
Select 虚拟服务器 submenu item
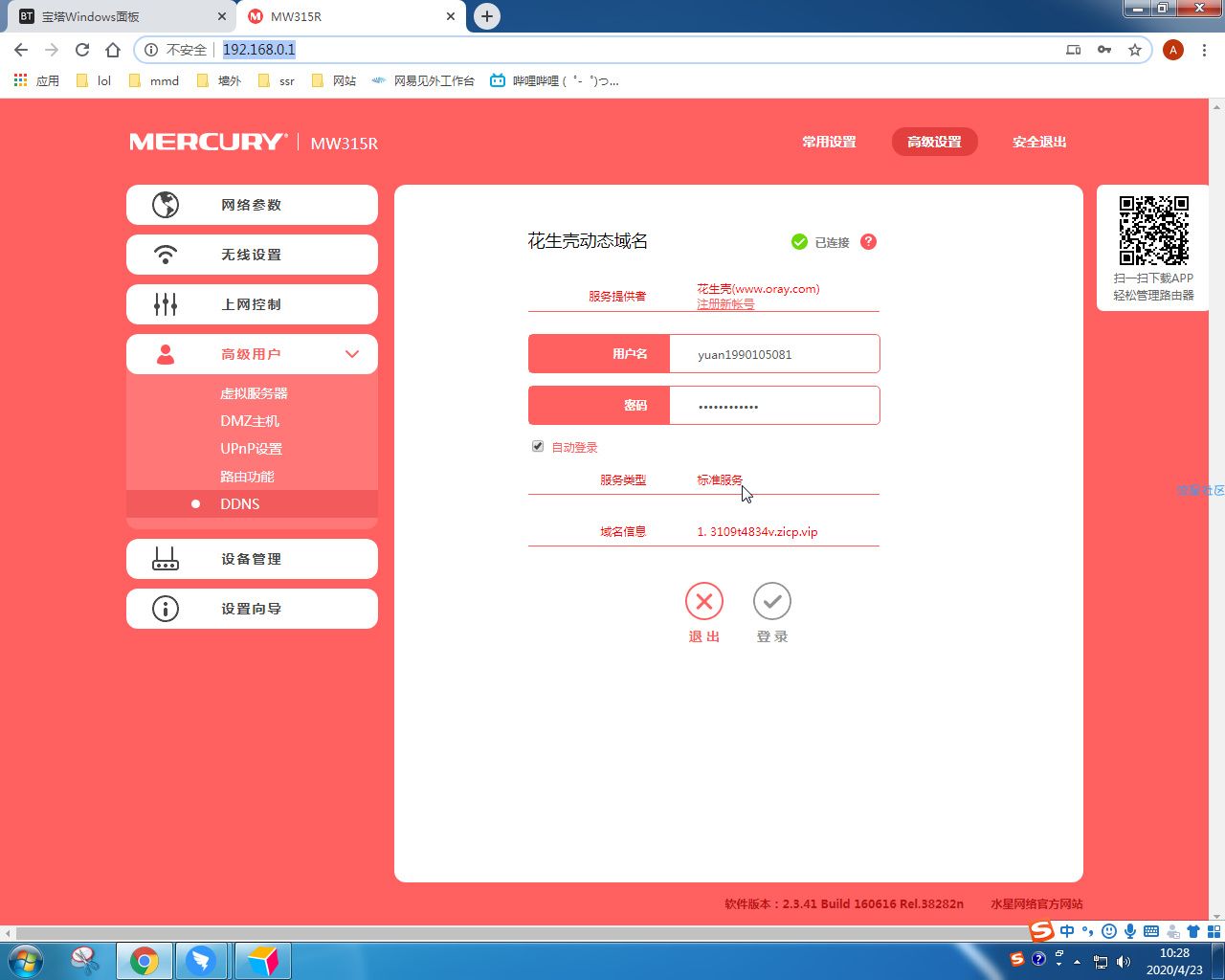[x=254, y=393]
